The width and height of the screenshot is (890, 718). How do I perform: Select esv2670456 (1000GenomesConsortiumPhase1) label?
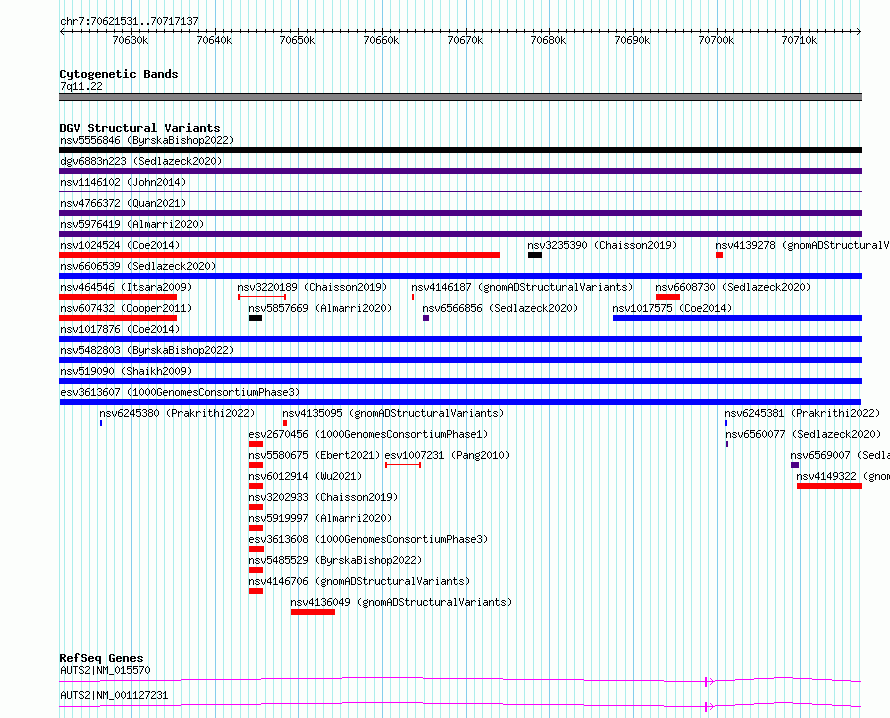pos(368,434)
